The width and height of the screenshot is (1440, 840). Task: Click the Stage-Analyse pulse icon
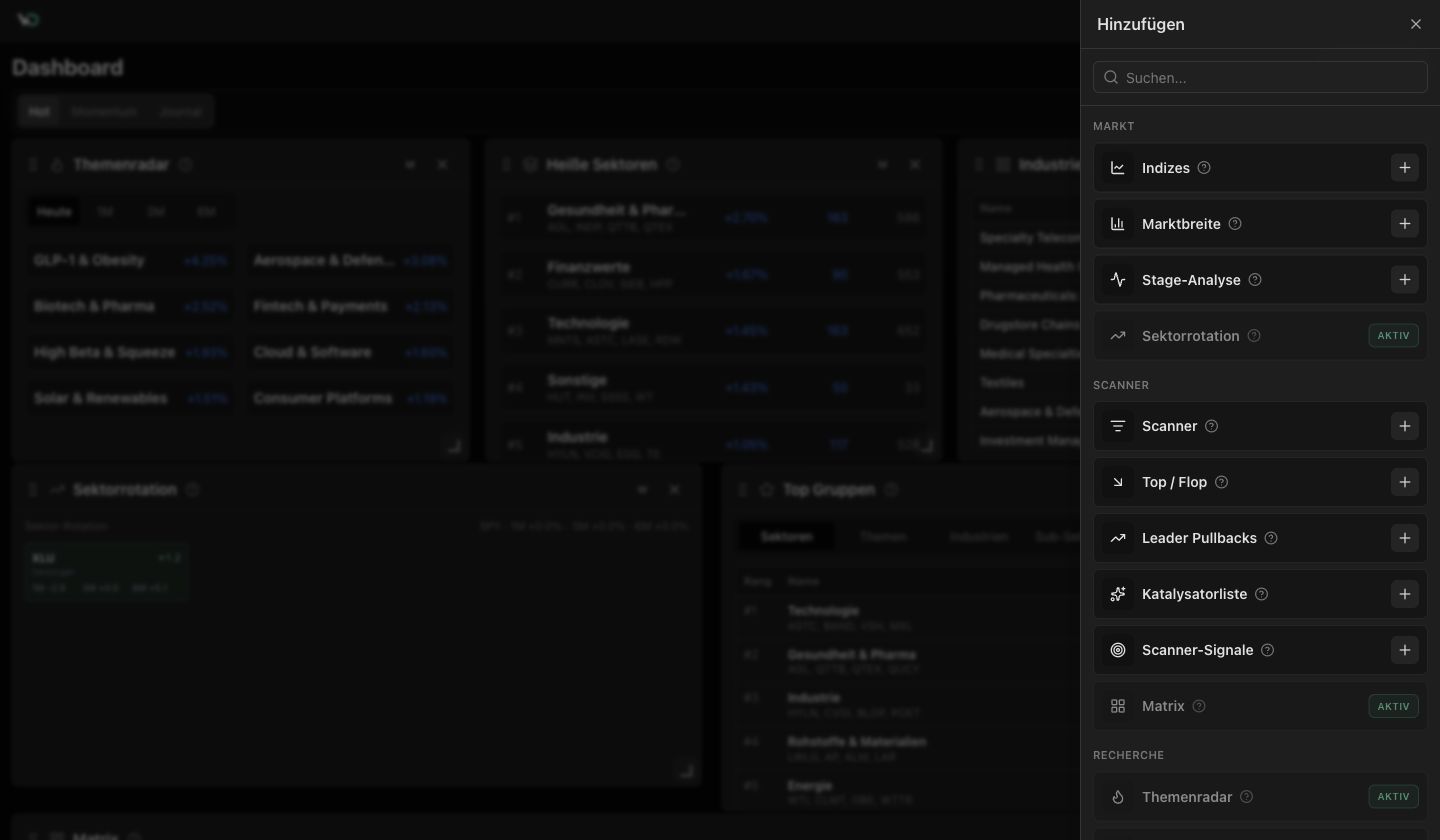click(1118, 280)
